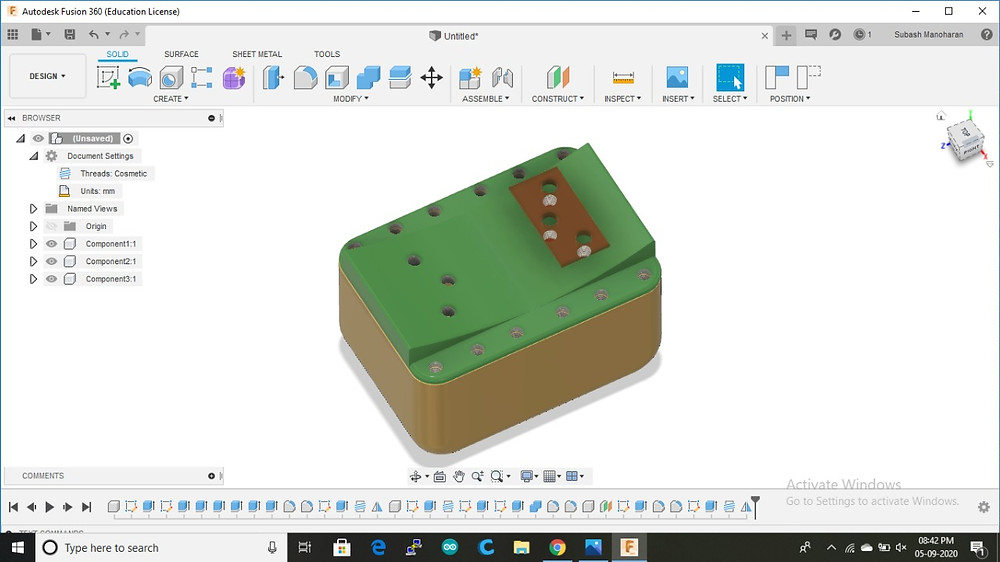The image size is (1000, 562).
Task: Close the Untitled document tab
Action: [765, 36]
